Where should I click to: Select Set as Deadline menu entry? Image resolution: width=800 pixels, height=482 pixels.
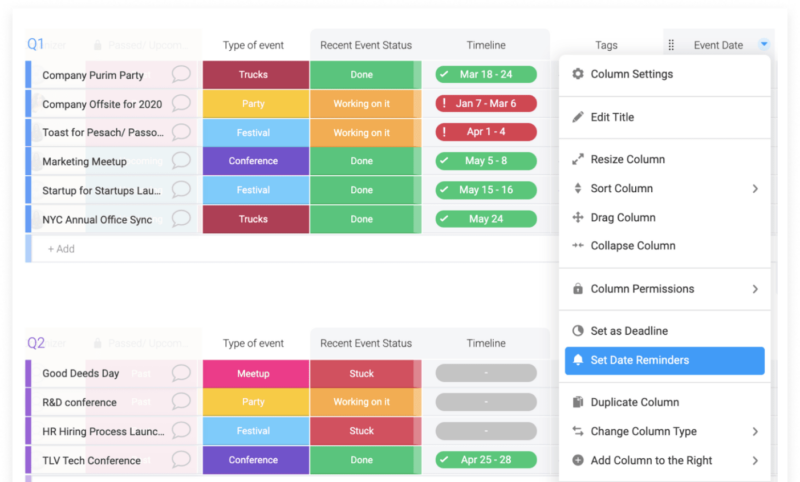point(629,331)
